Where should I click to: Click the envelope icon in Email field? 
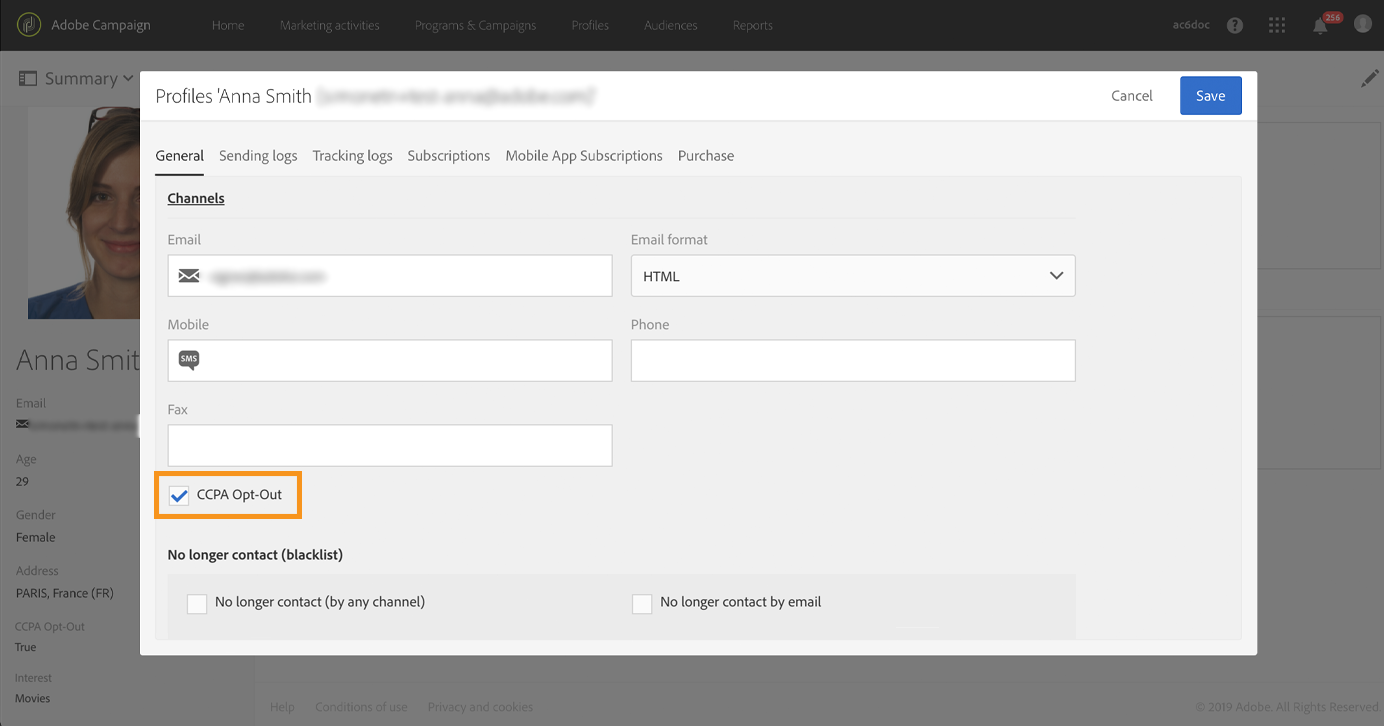[189, 276]
